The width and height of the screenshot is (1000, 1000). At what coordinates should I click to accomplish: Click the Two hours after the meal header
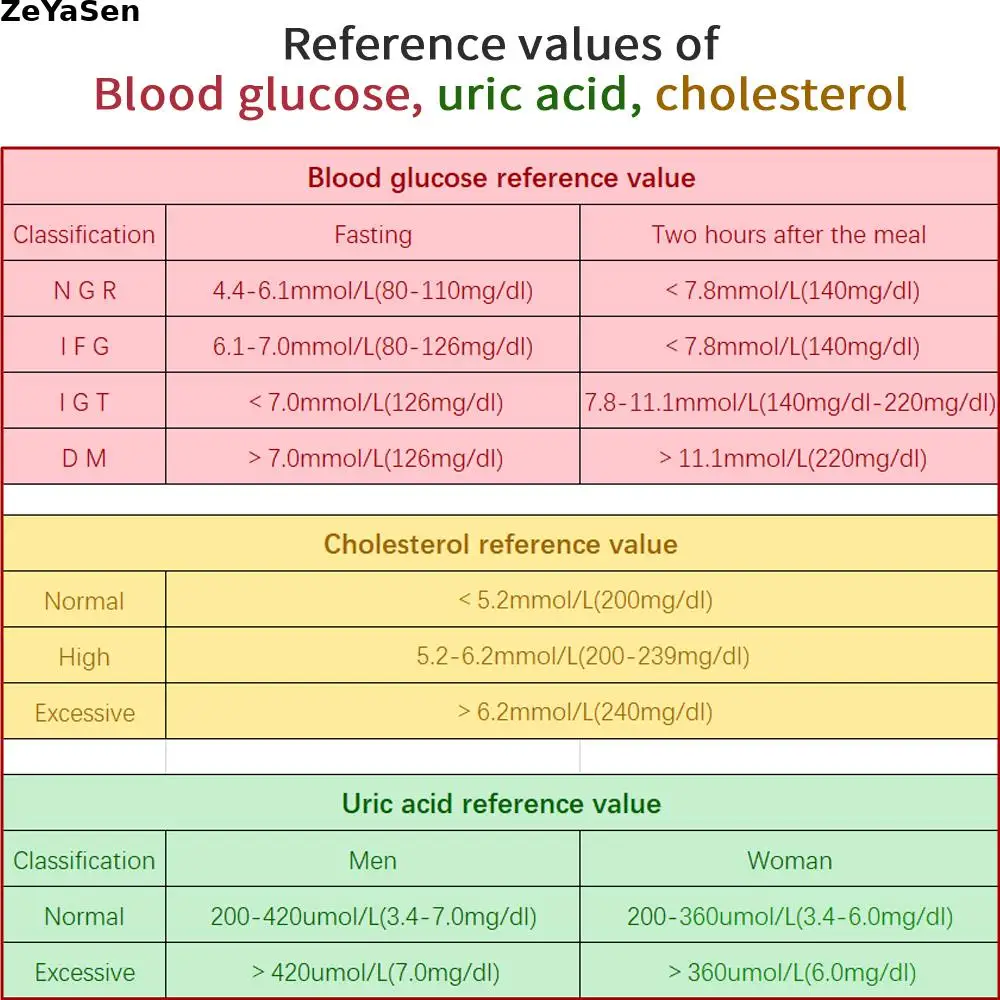[x=789, y=235]
